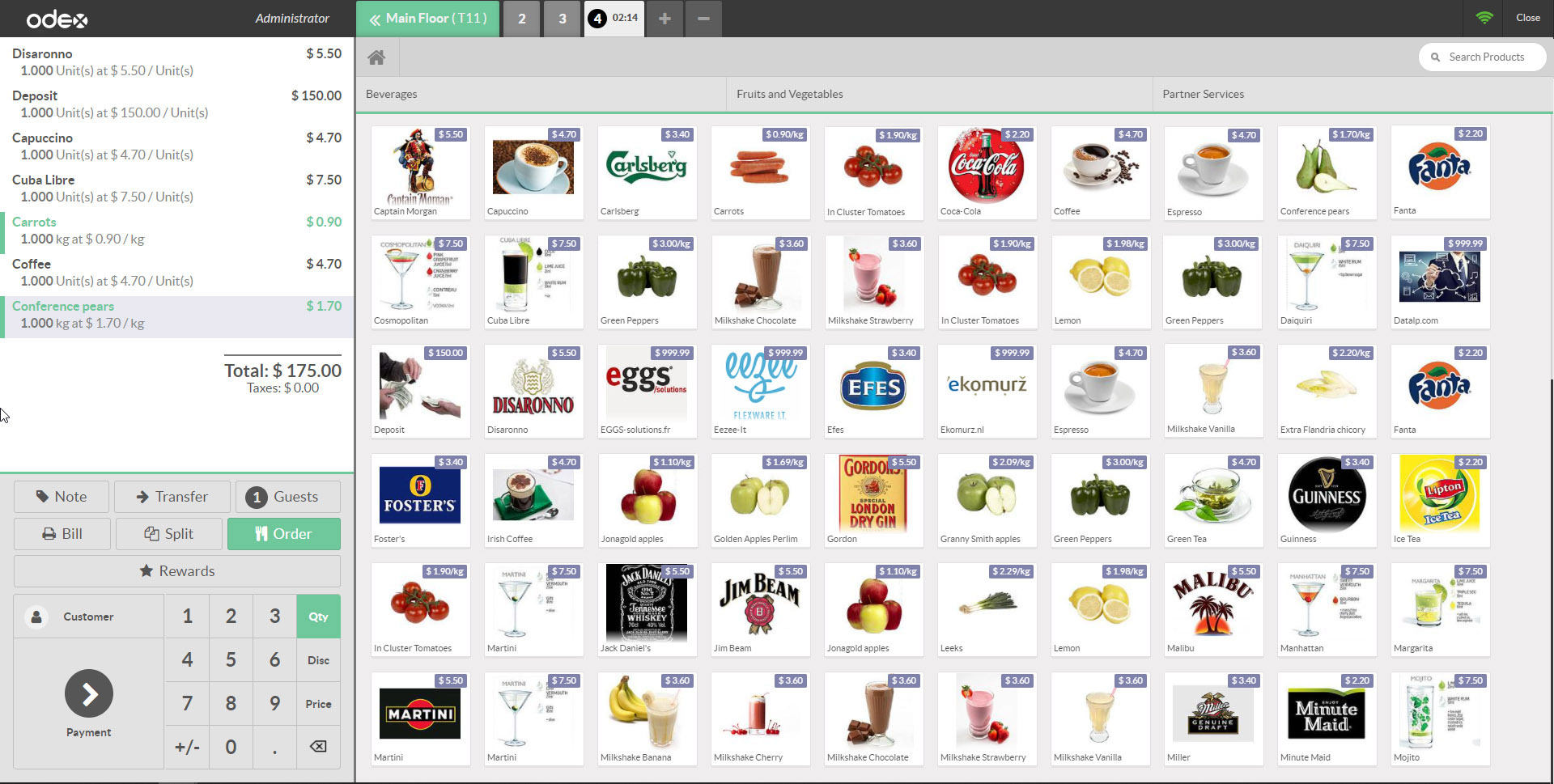1554x784 pixels.
Task: Tap the decimal point key
Action: pyautogui.click(x=274, y=747)
